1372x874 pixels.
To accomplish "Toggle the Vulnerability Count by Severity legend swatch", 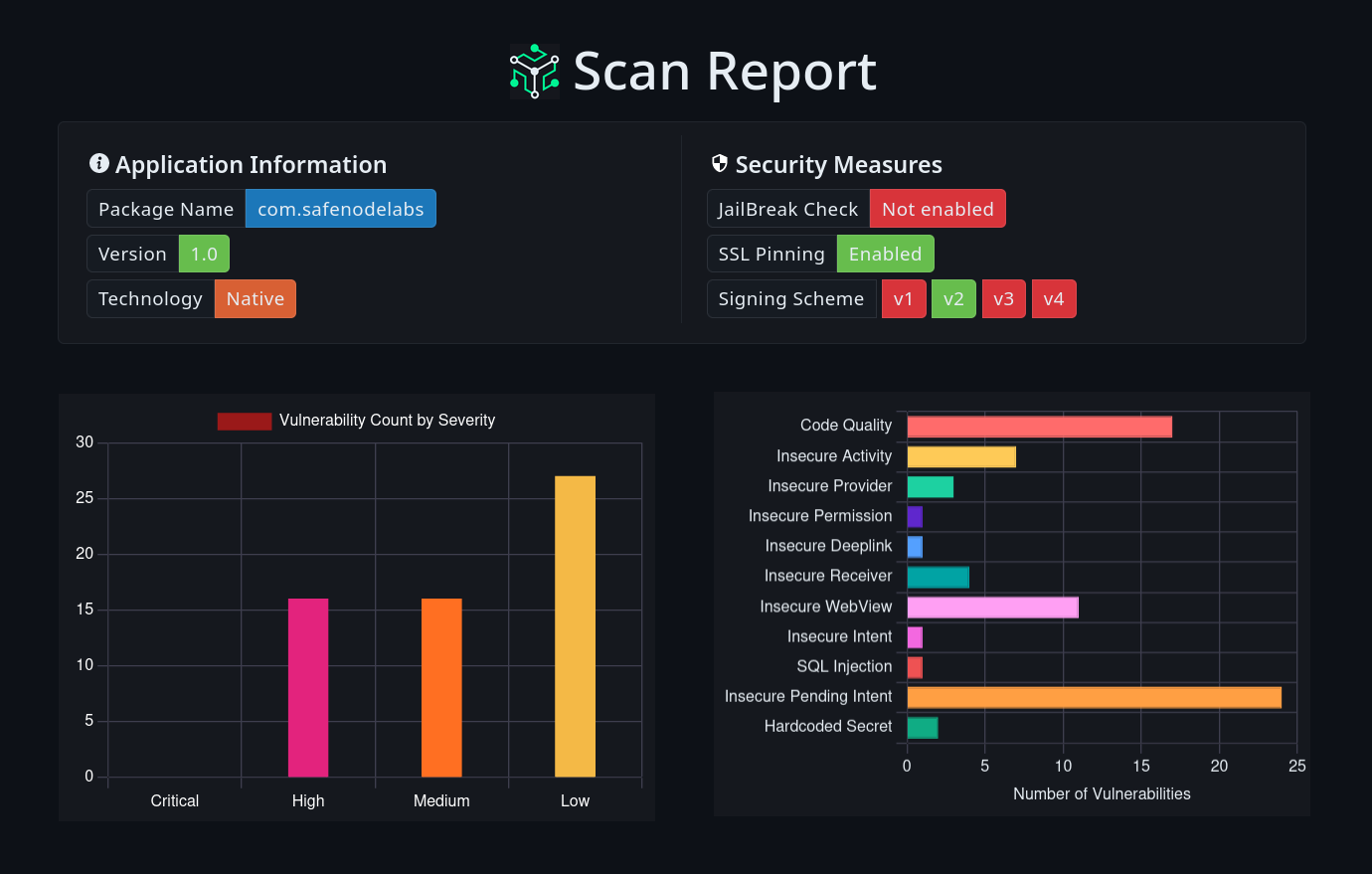I will 245,421.
